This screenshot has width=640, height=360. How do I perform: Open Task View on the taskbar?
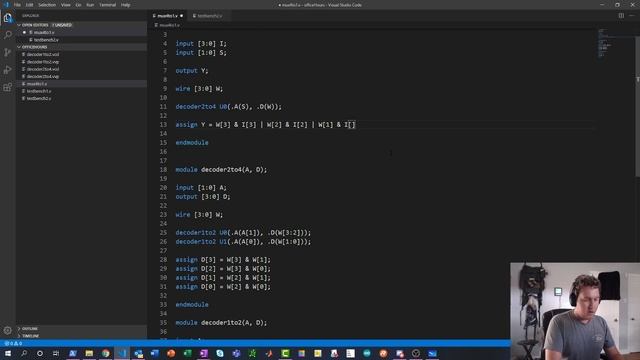tap(56, 353)
